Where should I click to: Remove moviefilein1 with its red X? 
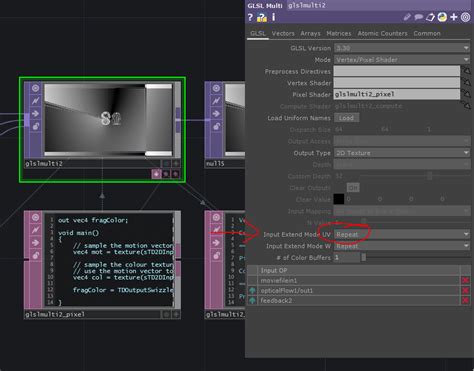click(465, 280)
